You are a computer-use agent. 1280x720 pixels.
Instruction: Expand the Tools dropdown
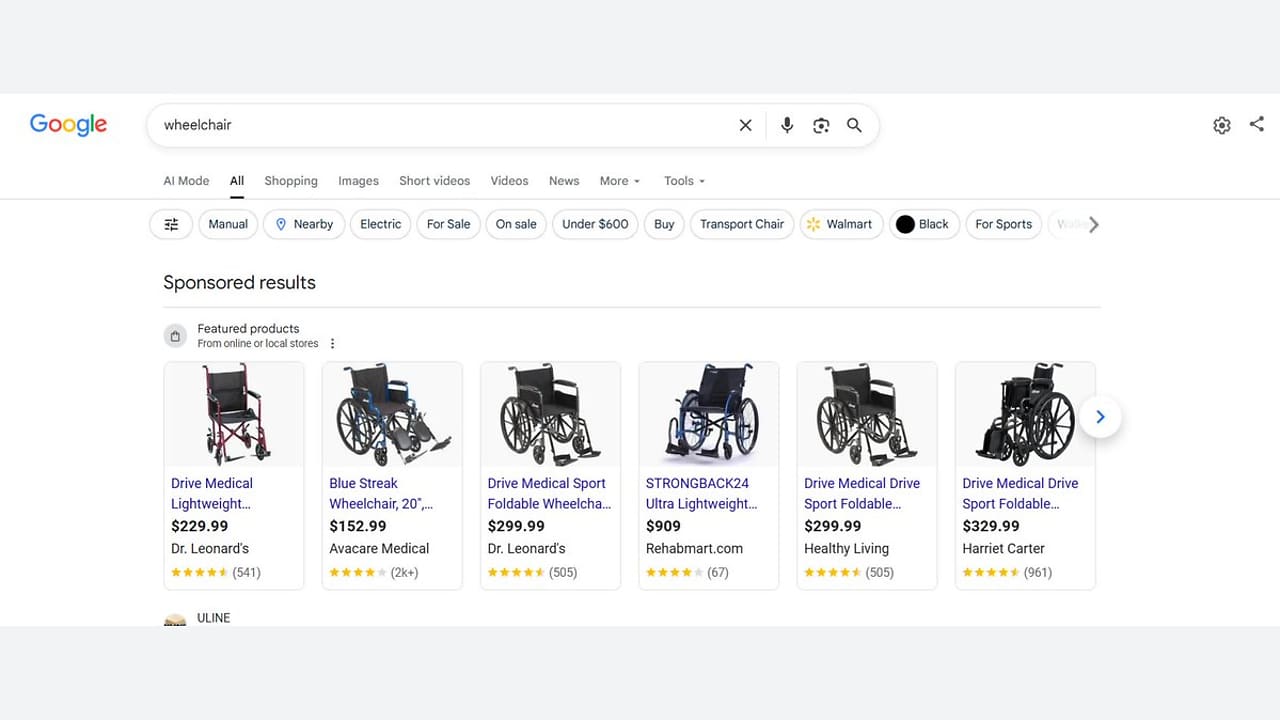pos(684,181)
